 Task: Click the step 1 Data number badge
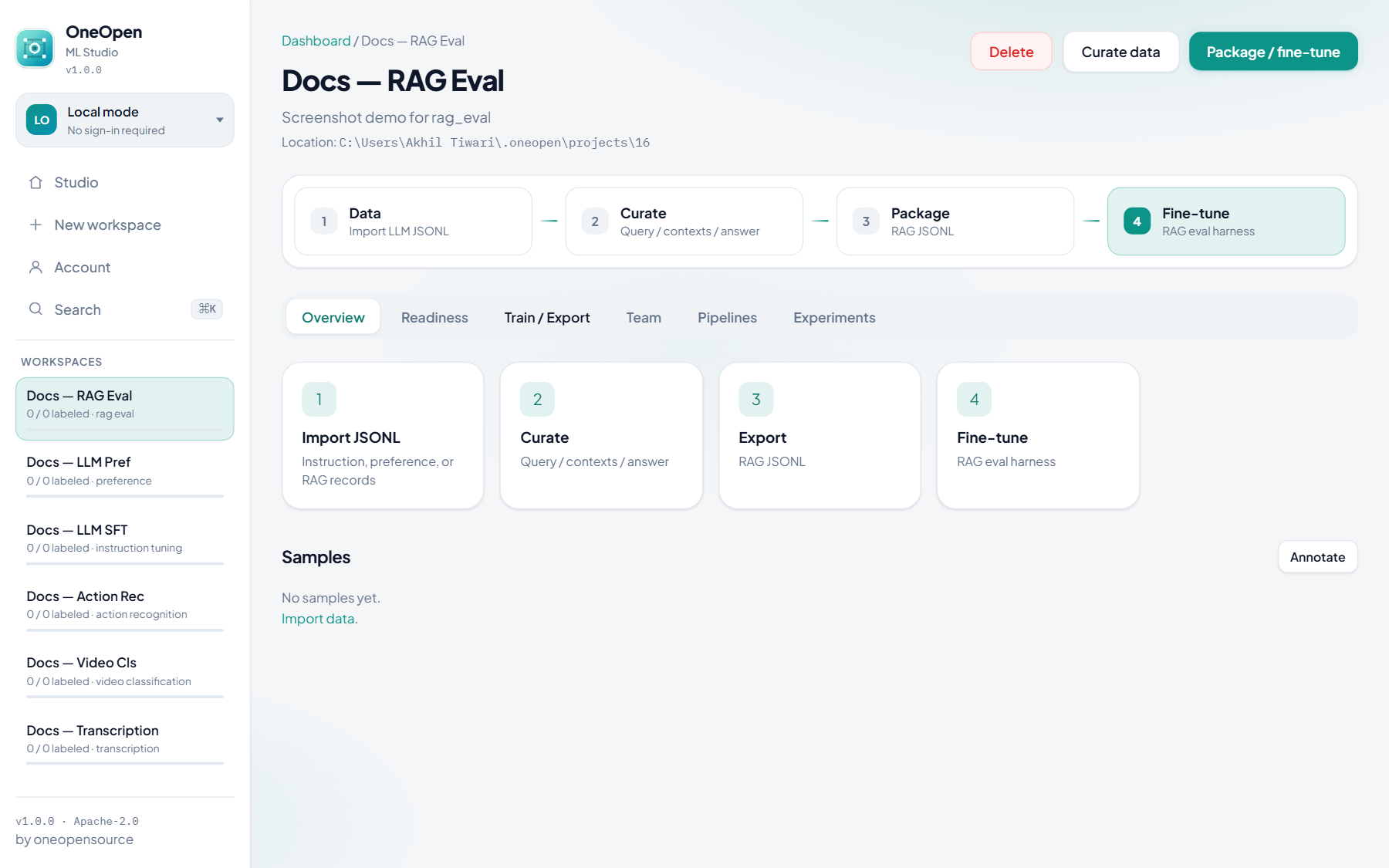point(324,221)
